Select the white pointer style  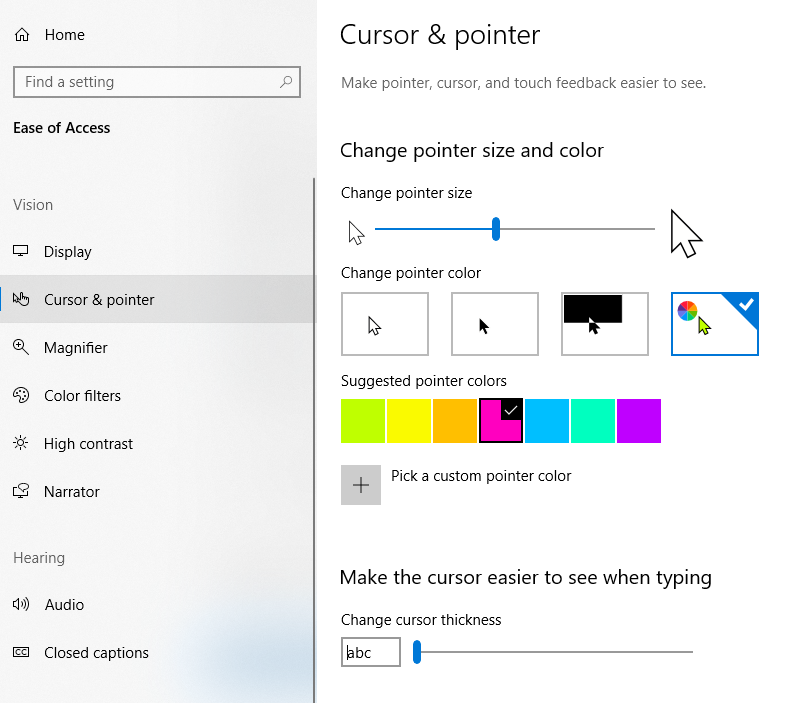(x=385, y=323)
